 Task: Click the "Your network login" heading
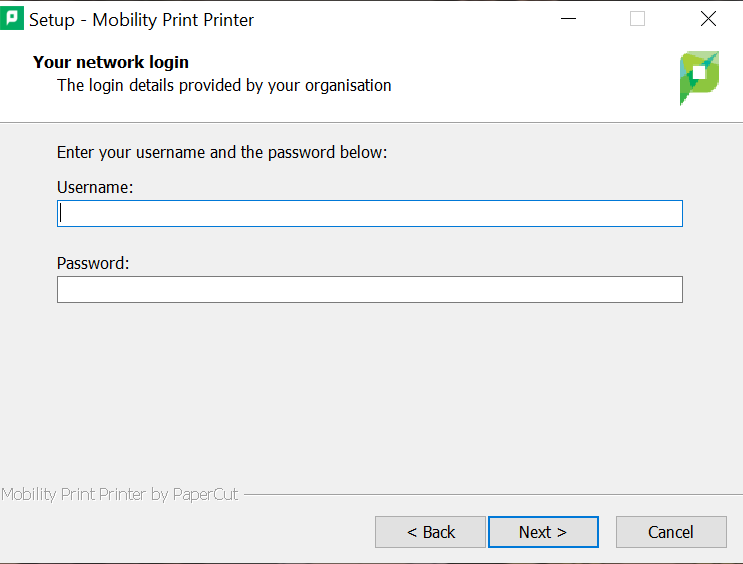[x=111, y=62]
